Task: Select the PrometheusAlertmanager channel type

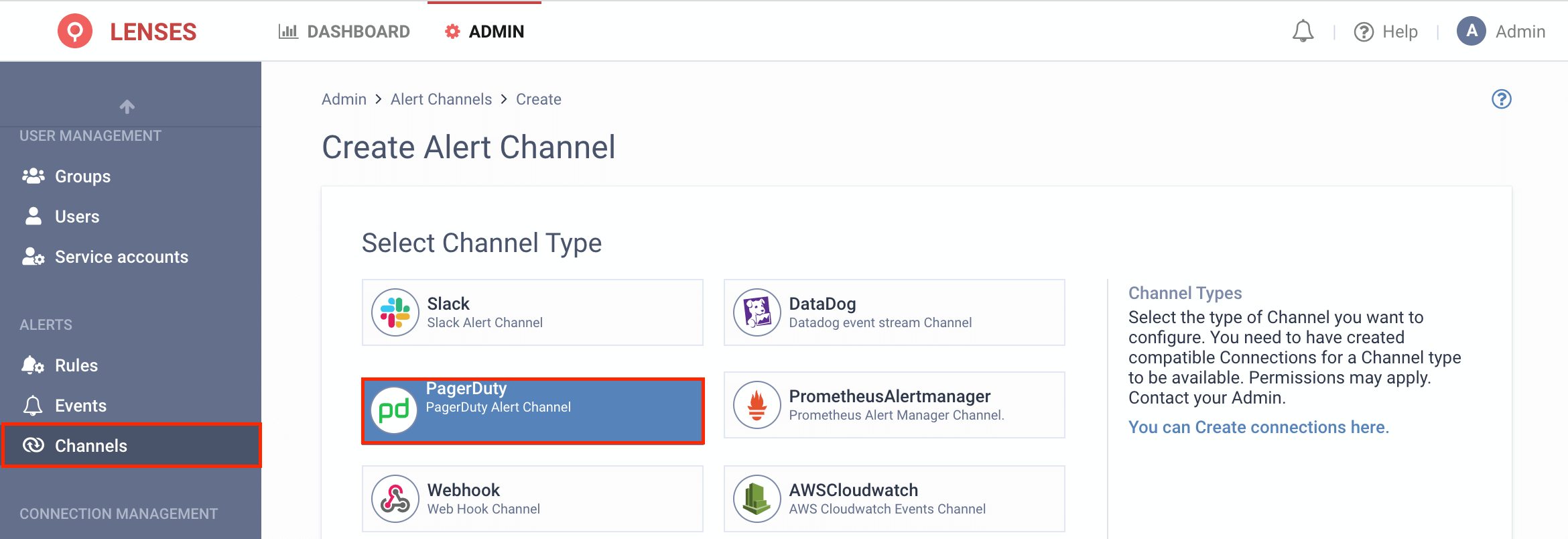Action: 895,405
